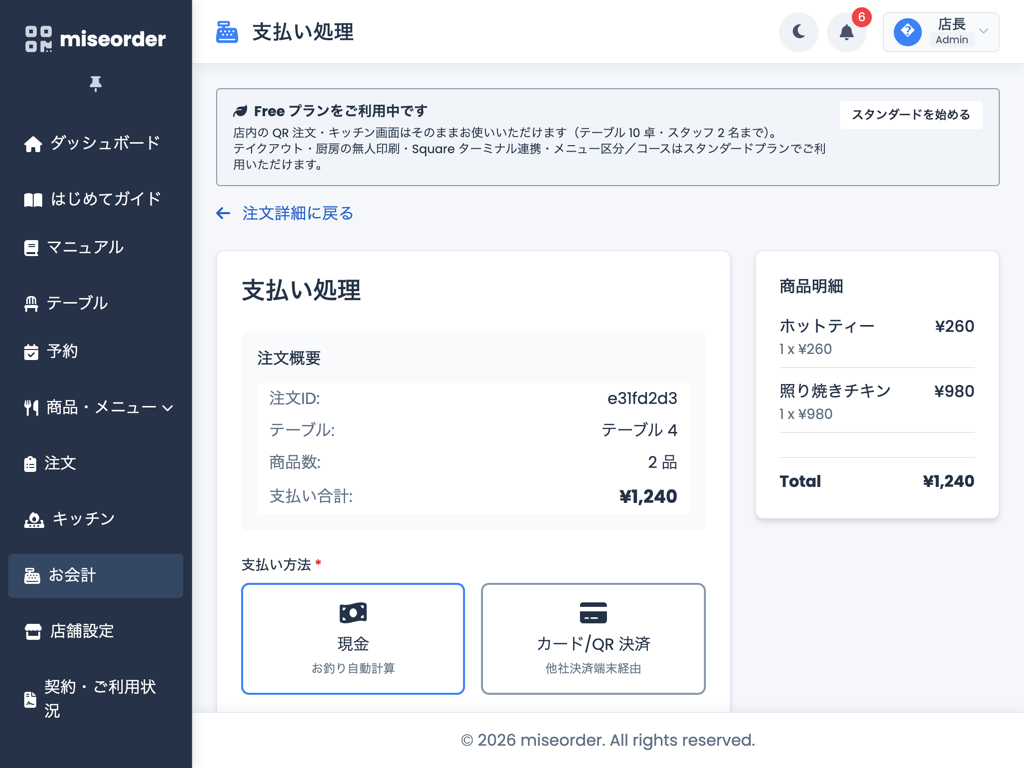Click the header cash register icon
Viewport: 1024px width, 768px height.
(x=227, y=31)
